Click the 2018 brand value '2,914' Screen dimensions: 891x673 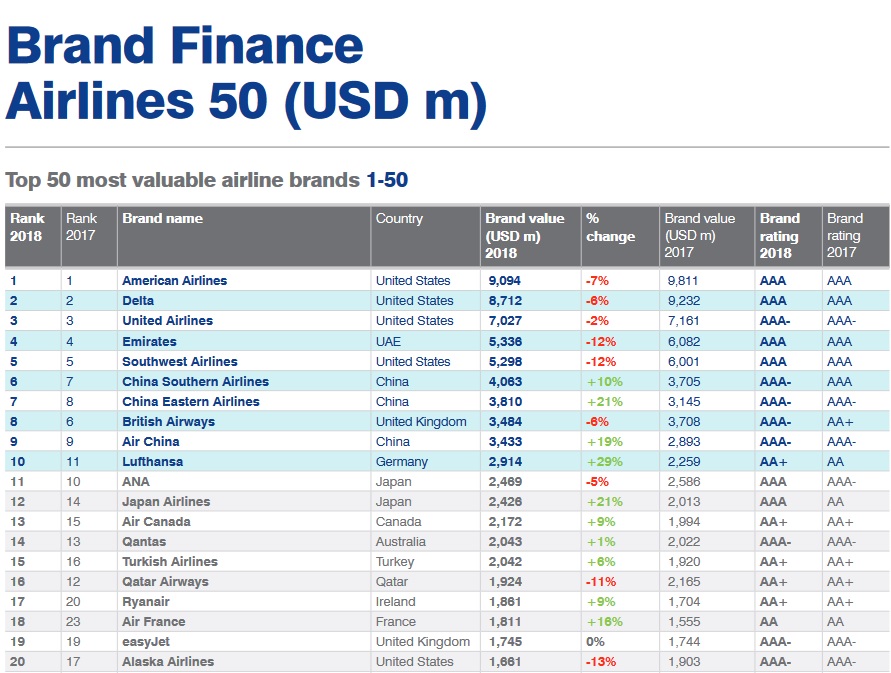[505, 462]
